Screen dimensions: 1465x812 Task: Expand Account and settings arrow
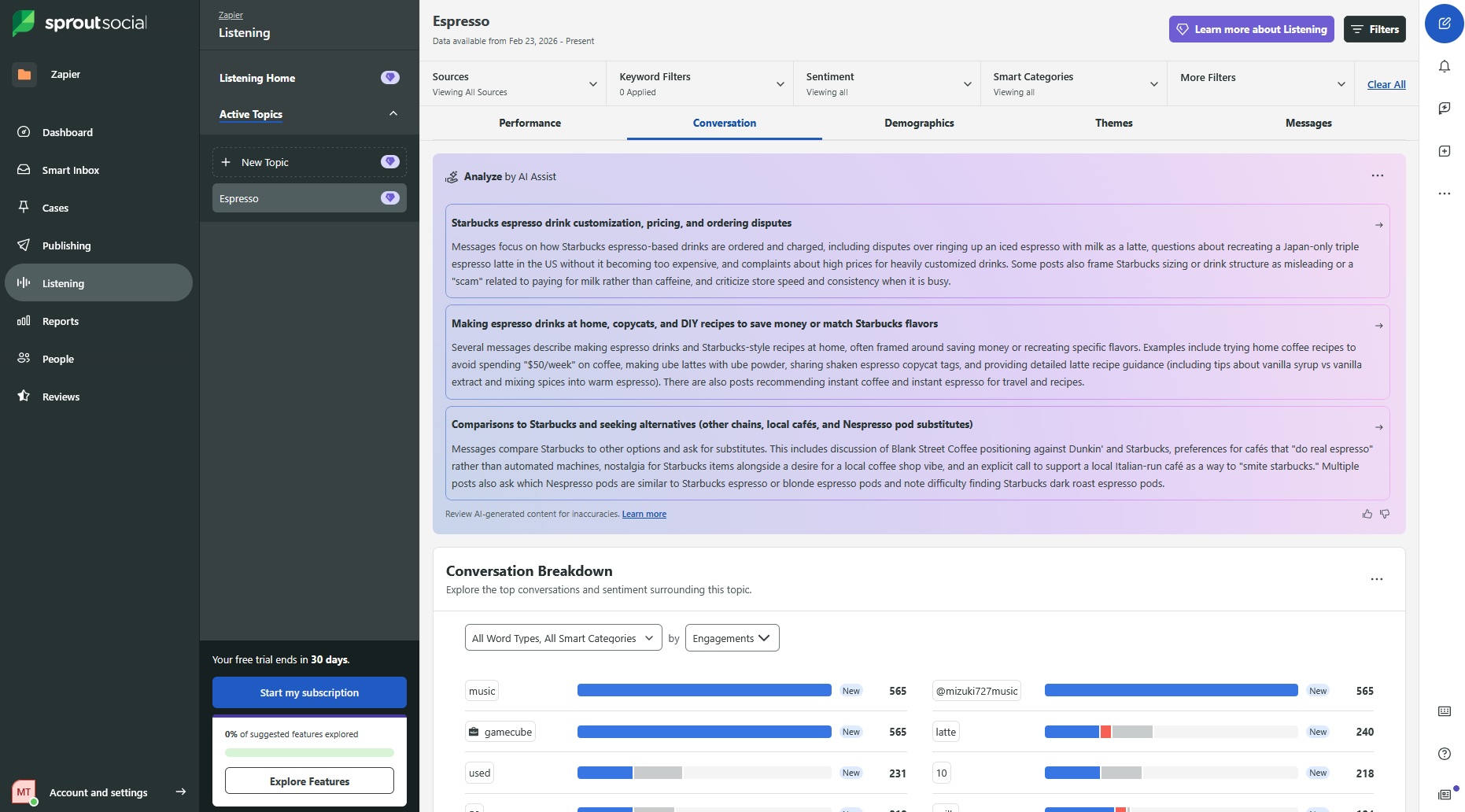[181, 792]
